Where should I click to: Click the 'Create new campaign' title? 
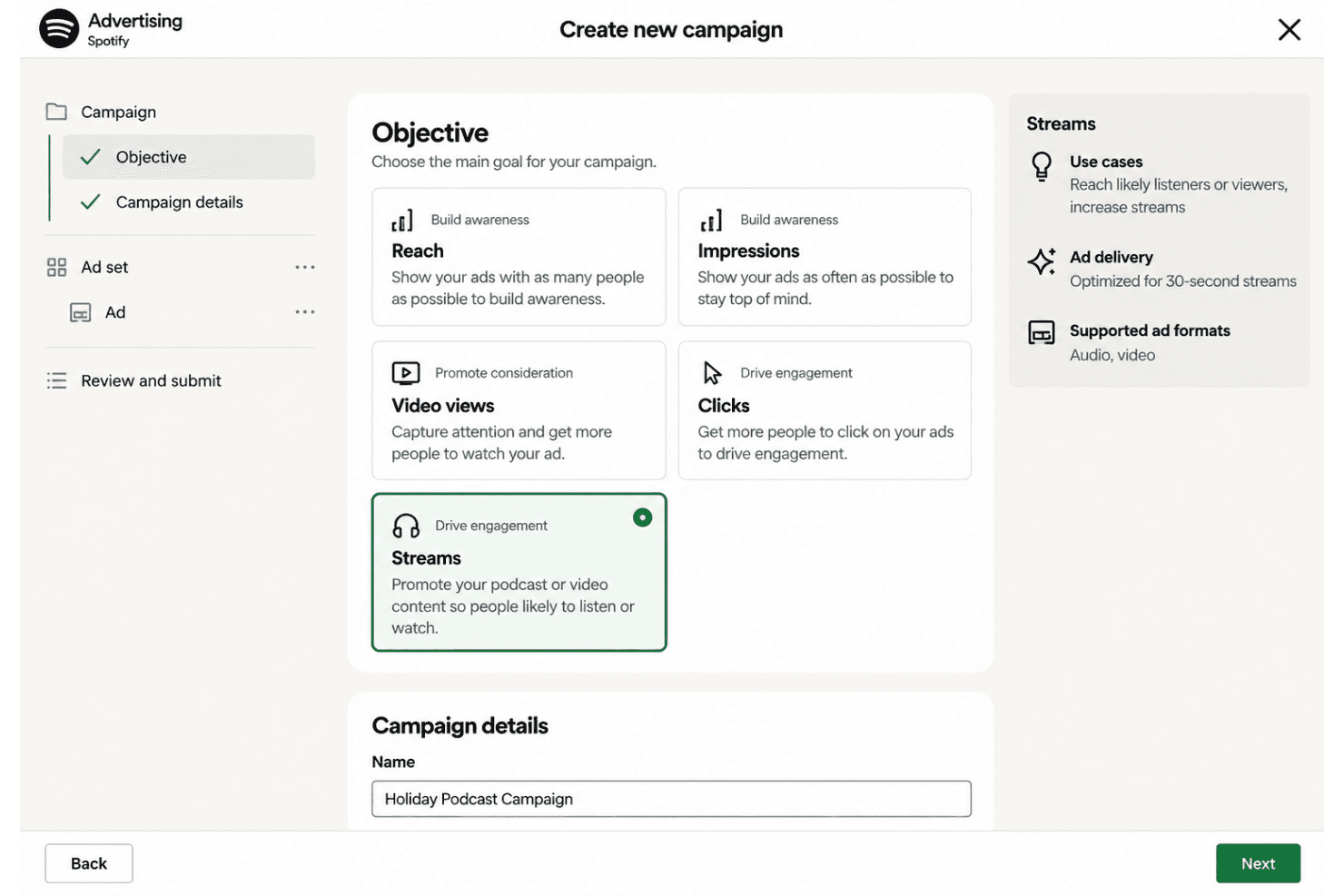(671, 30)
